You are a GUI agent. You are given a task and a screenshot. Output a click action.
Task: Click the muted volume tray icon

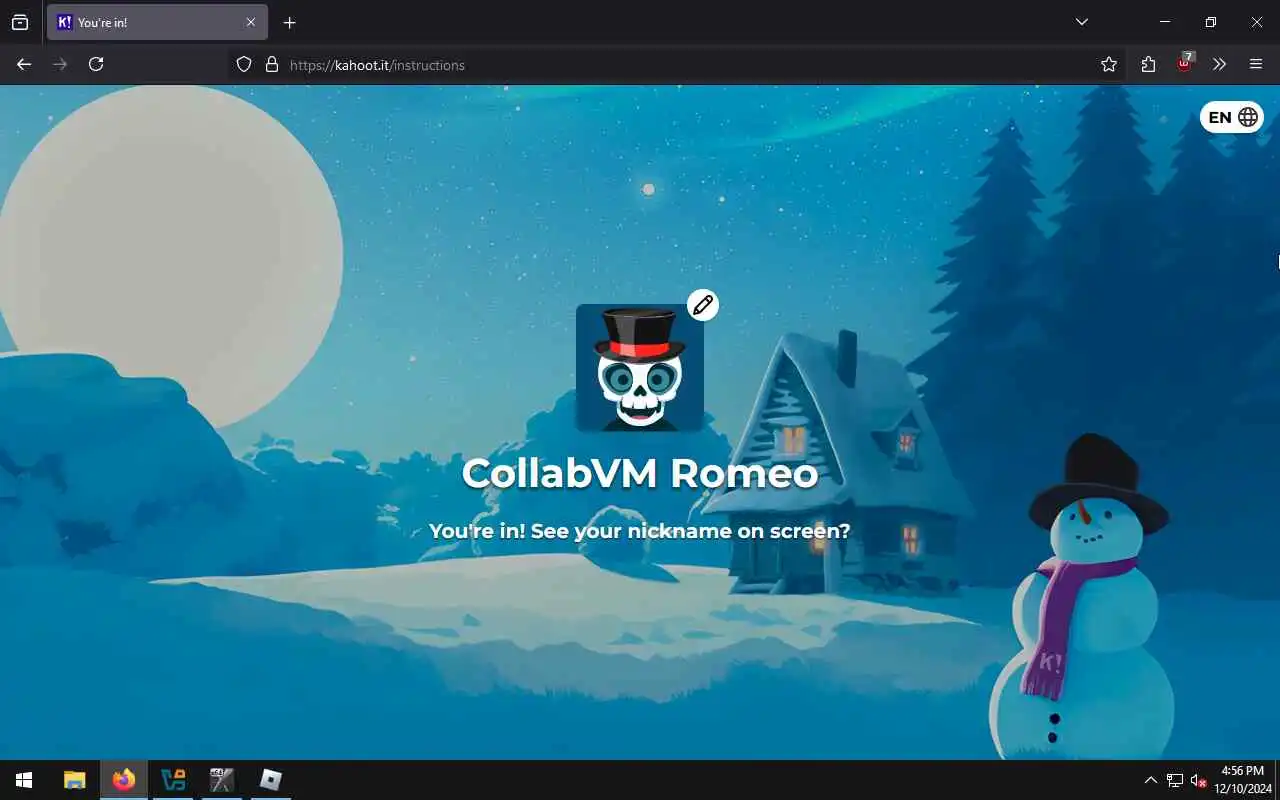click(1199, 780)
